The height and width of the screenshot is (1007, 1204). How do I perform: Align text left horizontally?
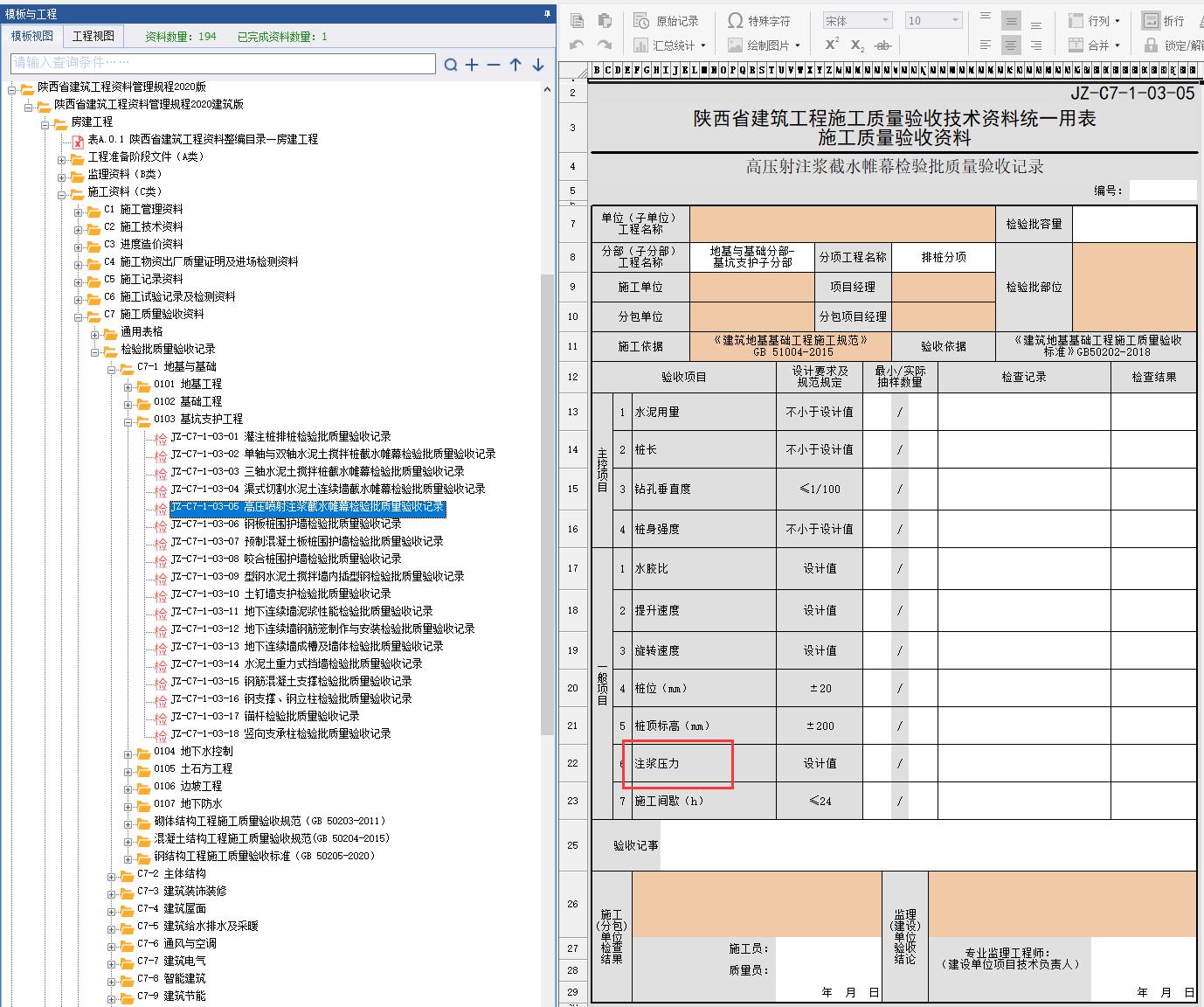tap(986, 45)
